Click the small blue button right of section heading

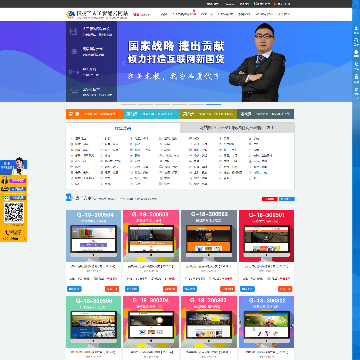tap(287, 199)
